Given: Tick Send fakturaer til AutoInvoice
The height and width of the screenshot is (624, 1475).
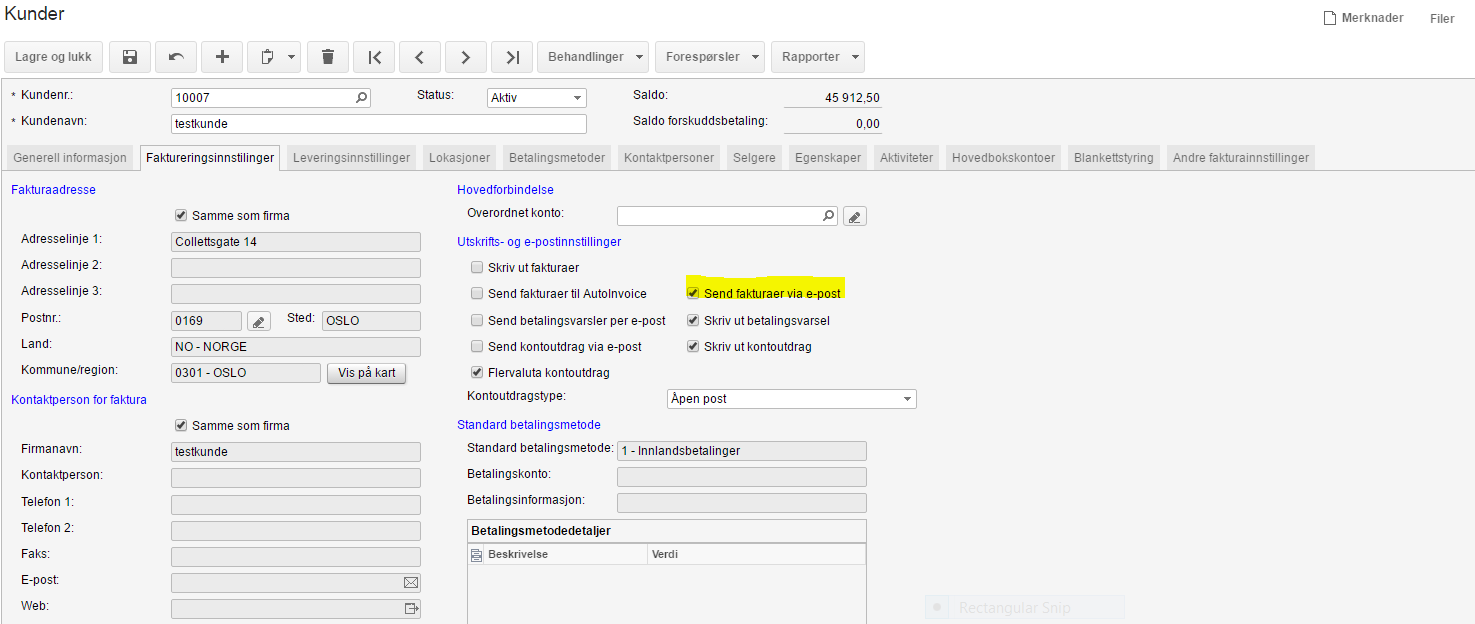Looking at the screenshot, I should point(477,294).
